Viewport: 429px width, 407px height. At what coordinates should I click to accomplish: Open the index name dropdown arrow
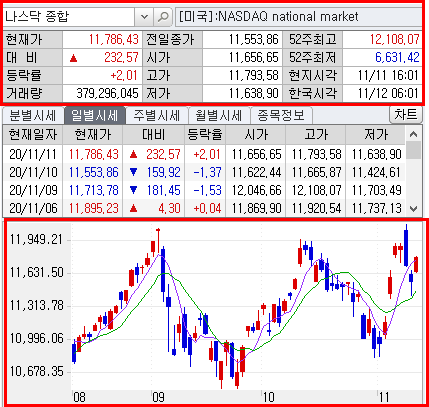[144, 17]
